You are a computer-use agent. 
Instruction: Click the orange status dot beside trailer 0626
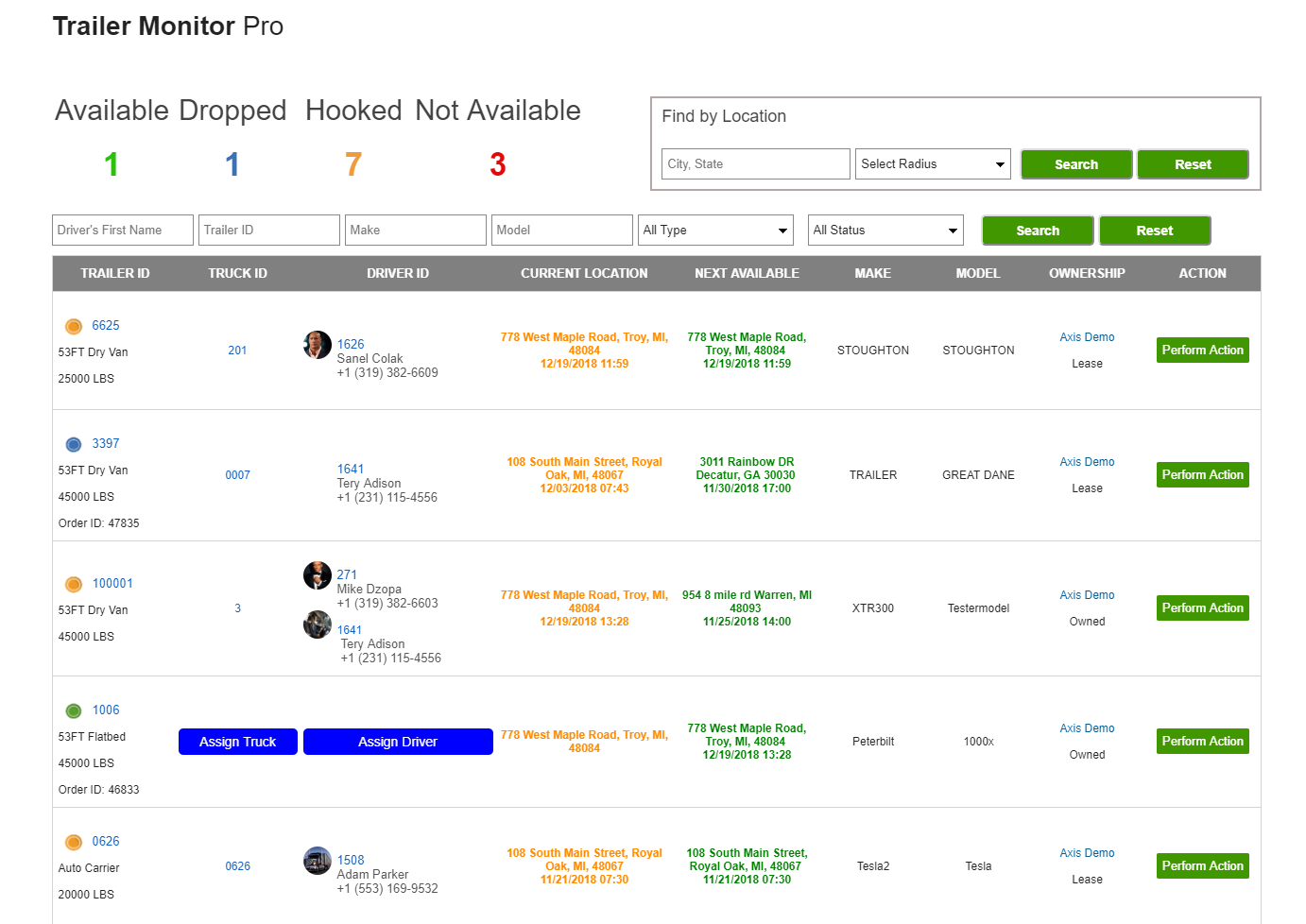pyautogui.click(x=73, y=842)
